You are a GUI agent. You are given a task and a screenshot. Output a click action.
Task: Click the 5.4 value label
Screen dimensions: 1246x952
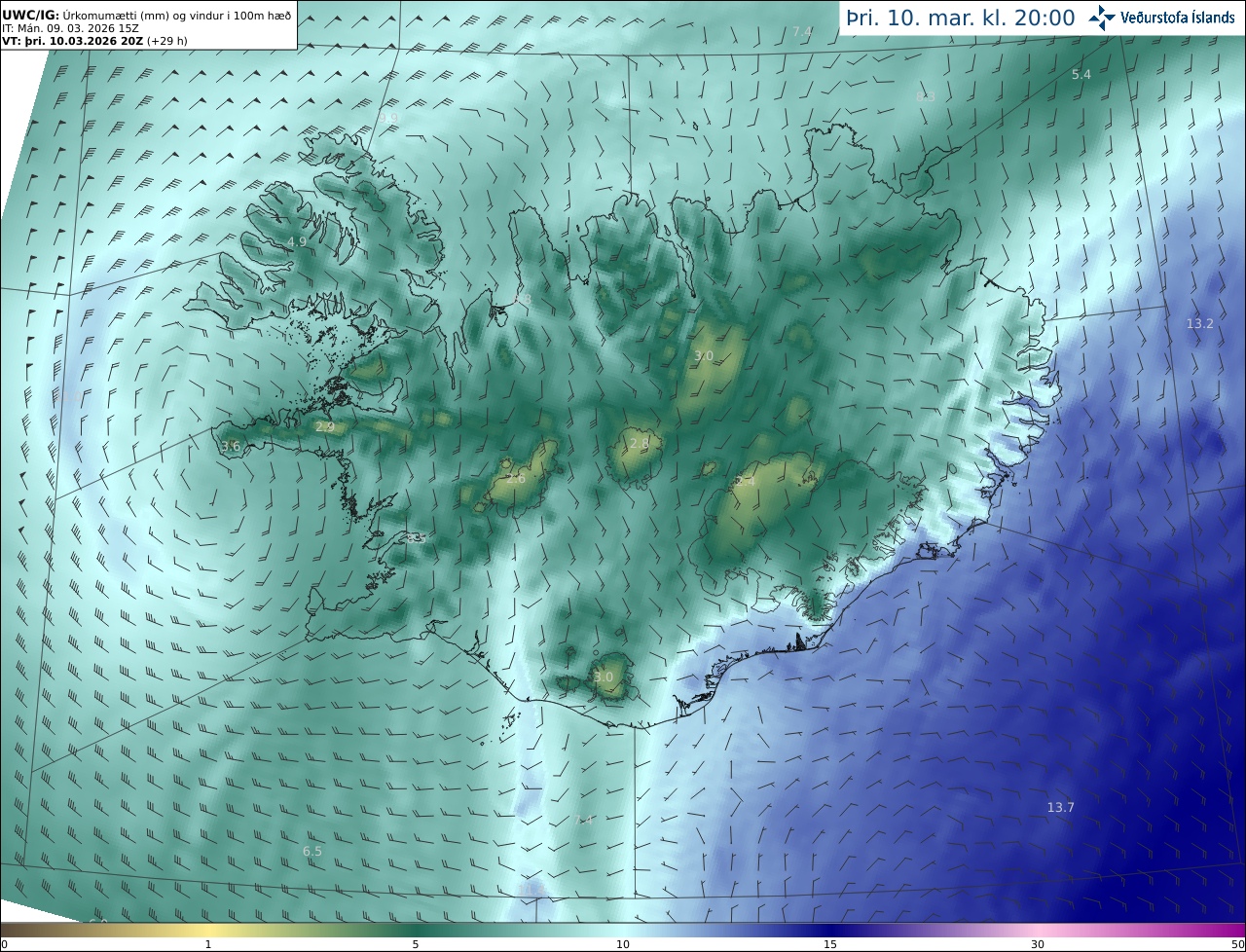pos(1081,74)
